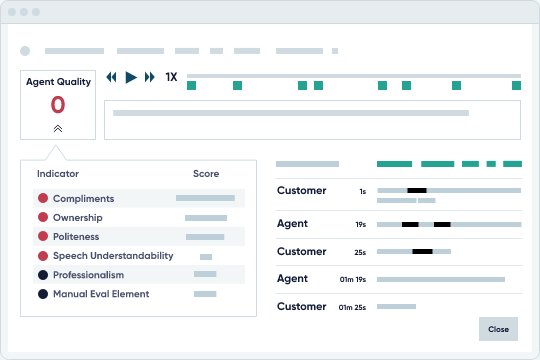Image resolution: width=540 pixels, height=360 pixels.
Task: Select the Ownership indicator row
Action: tap(139, 217)
